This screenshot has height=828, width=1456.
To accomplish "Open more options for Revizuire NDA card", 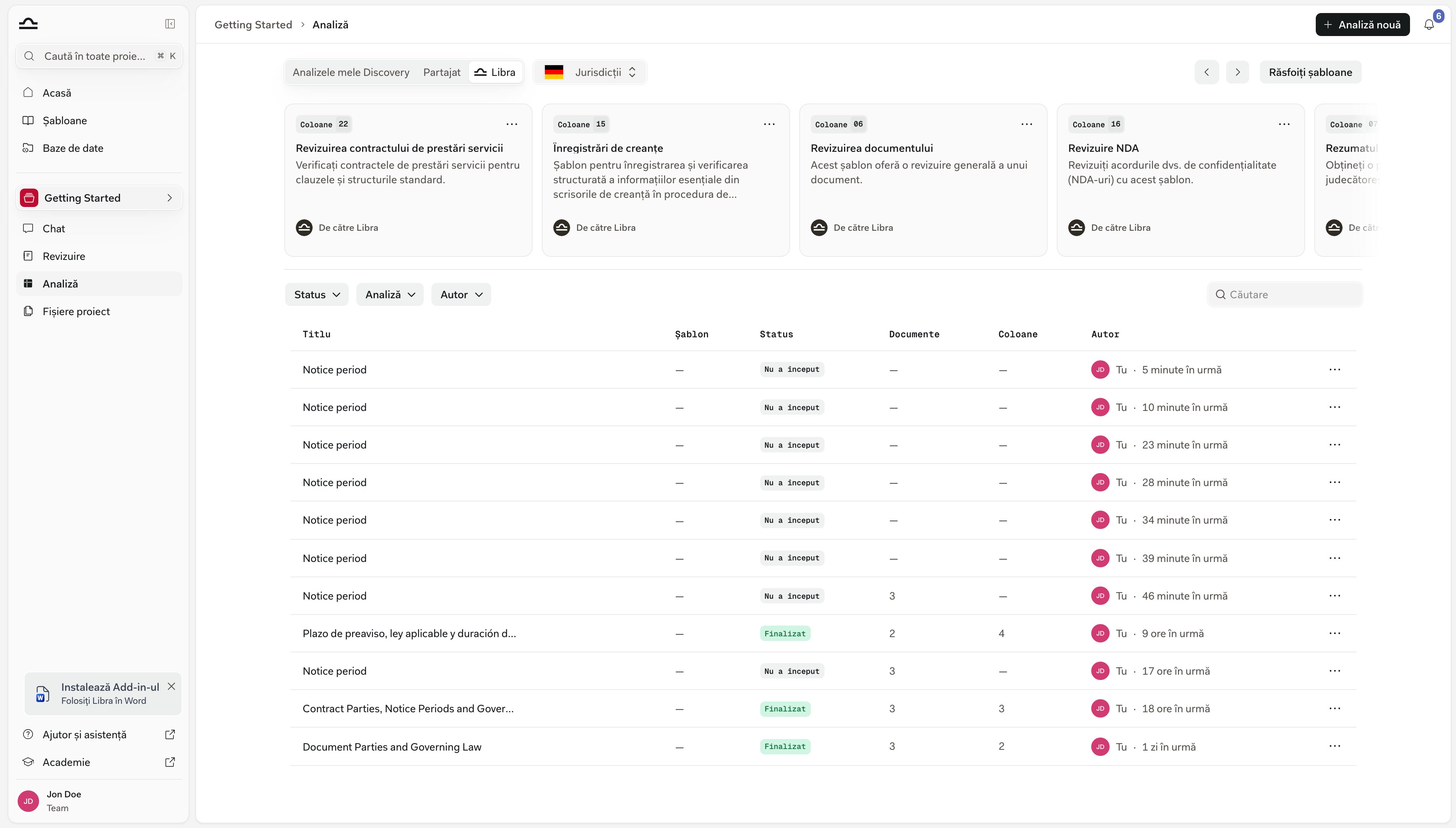I will (x=1284, y=124).
